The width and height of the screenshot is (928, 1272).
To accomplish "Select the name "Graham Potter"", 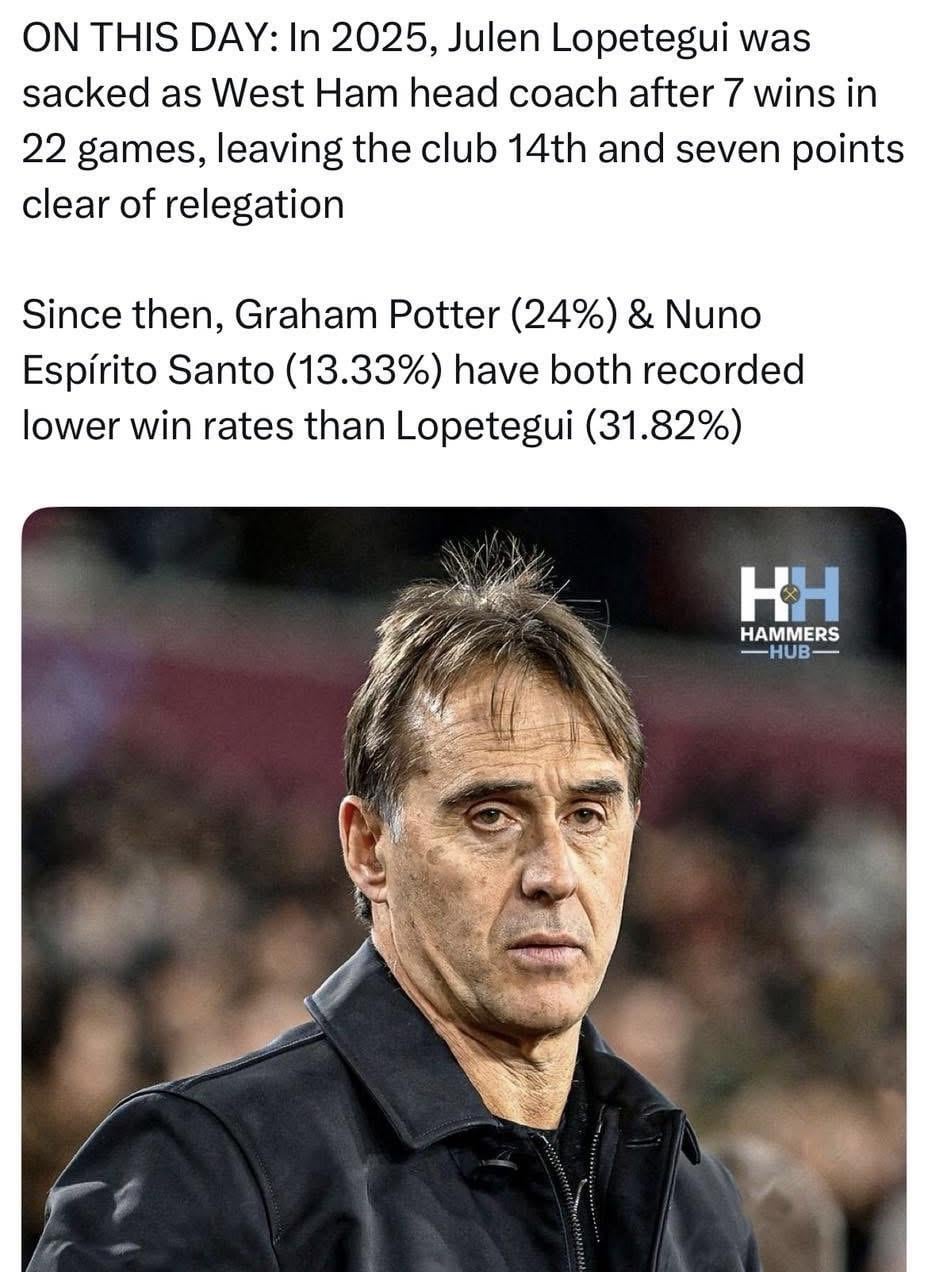I will pyautogui.click(x=366, y=315).
